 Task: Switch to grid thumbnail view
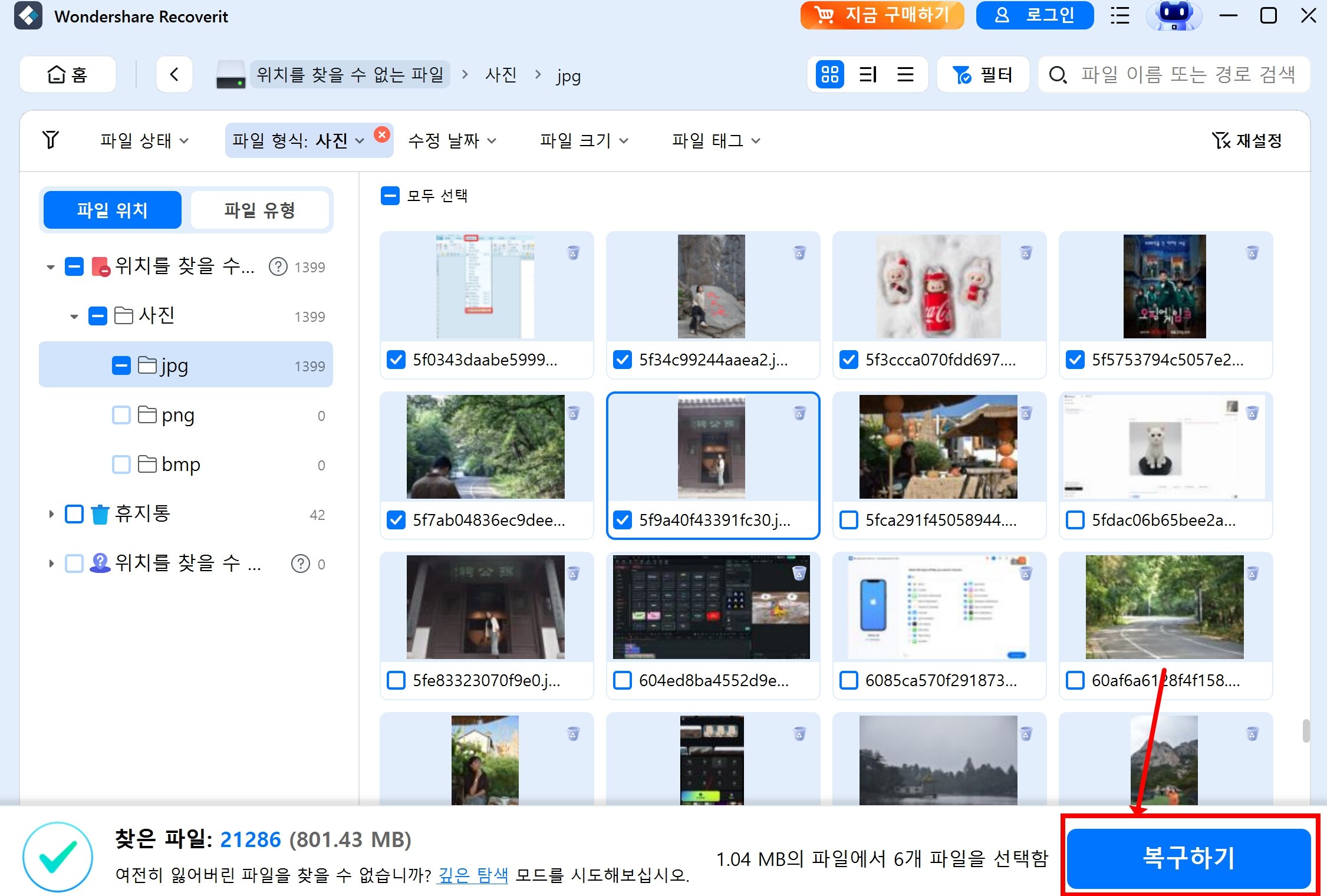click(x=829, y=75)
